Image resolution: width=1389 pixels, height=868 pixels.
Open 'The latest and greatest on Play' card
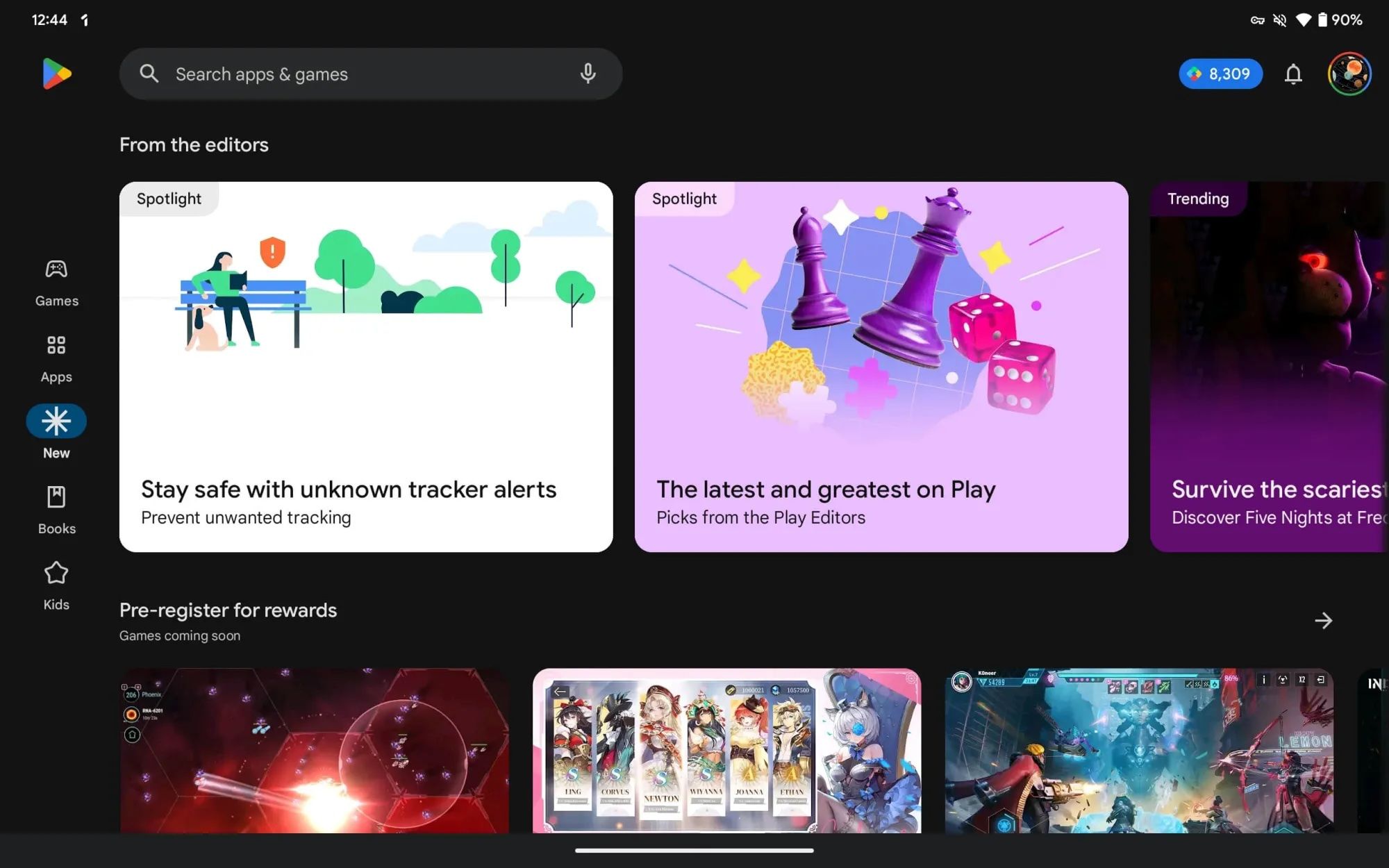[x=881, y=366]
